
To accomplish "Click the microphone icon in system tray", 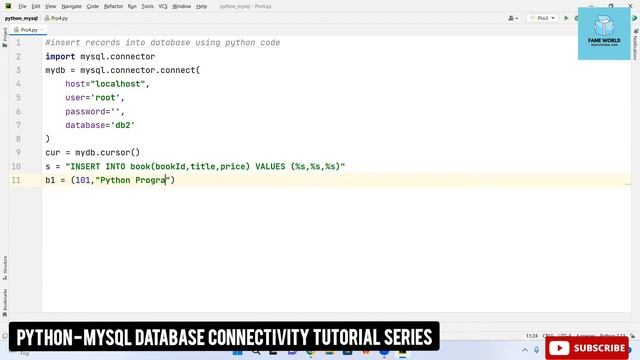I will click(537, 350).
